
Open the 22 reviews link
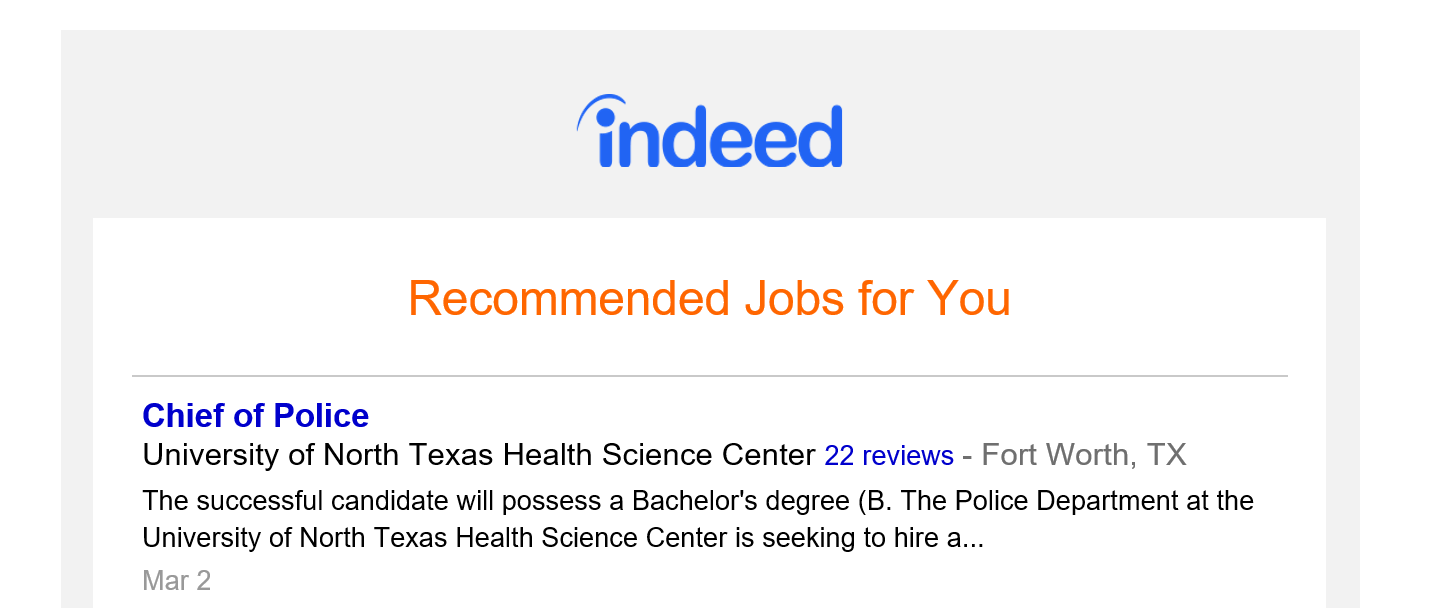(x=888, y=456)
